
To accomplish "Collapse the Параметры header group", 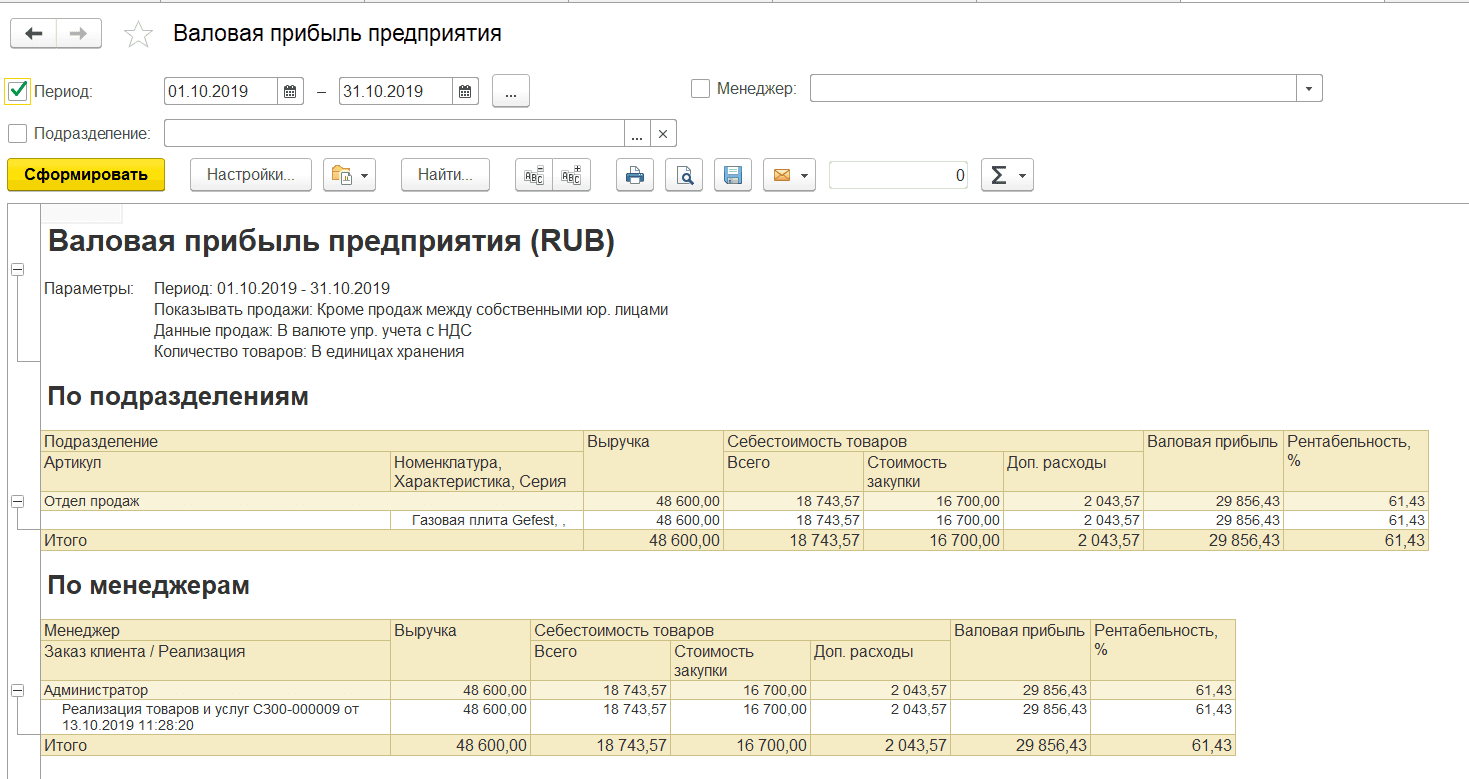I will pos(17,270).
